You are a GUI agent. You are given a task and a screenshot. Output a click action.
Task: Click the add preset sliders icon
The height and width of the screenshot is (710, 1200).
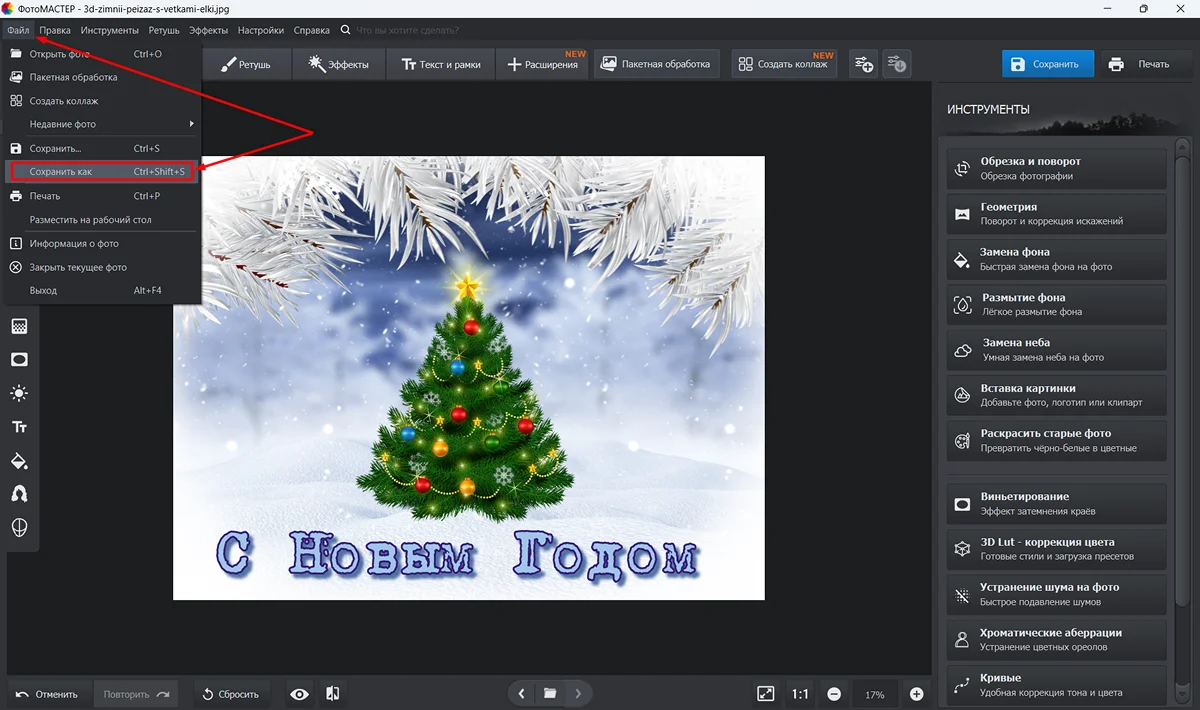point(863,64)
